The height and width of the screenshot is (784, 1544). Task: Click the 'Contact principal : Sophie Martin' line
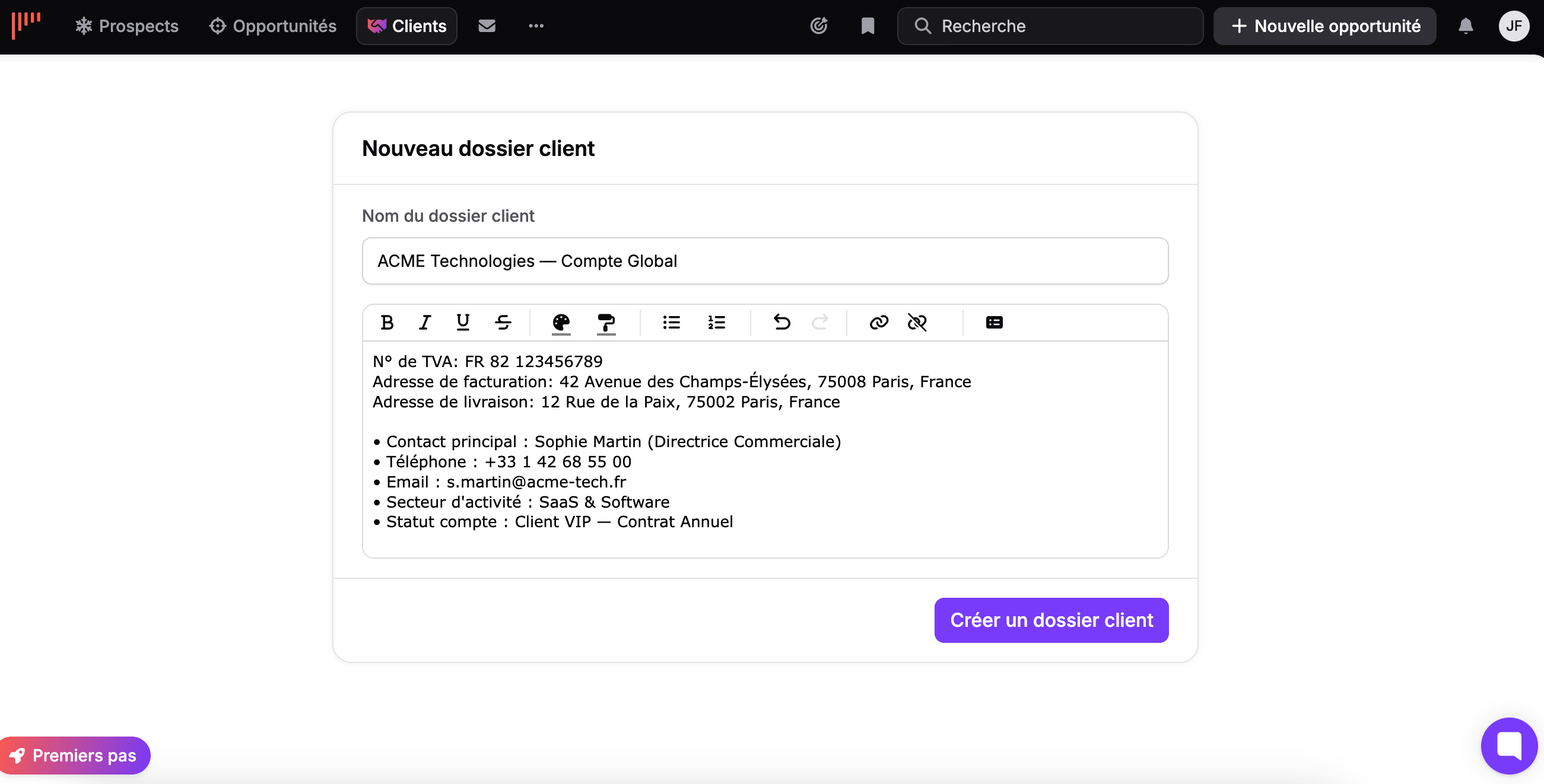[606, 442]
